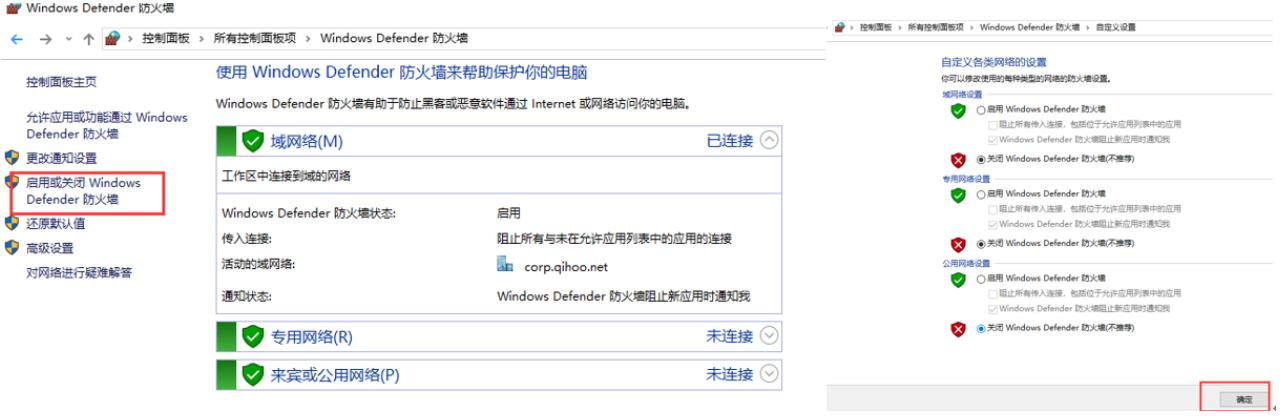Click the 域网络(M) header text
1285x419 pixels.
[306, 141]
